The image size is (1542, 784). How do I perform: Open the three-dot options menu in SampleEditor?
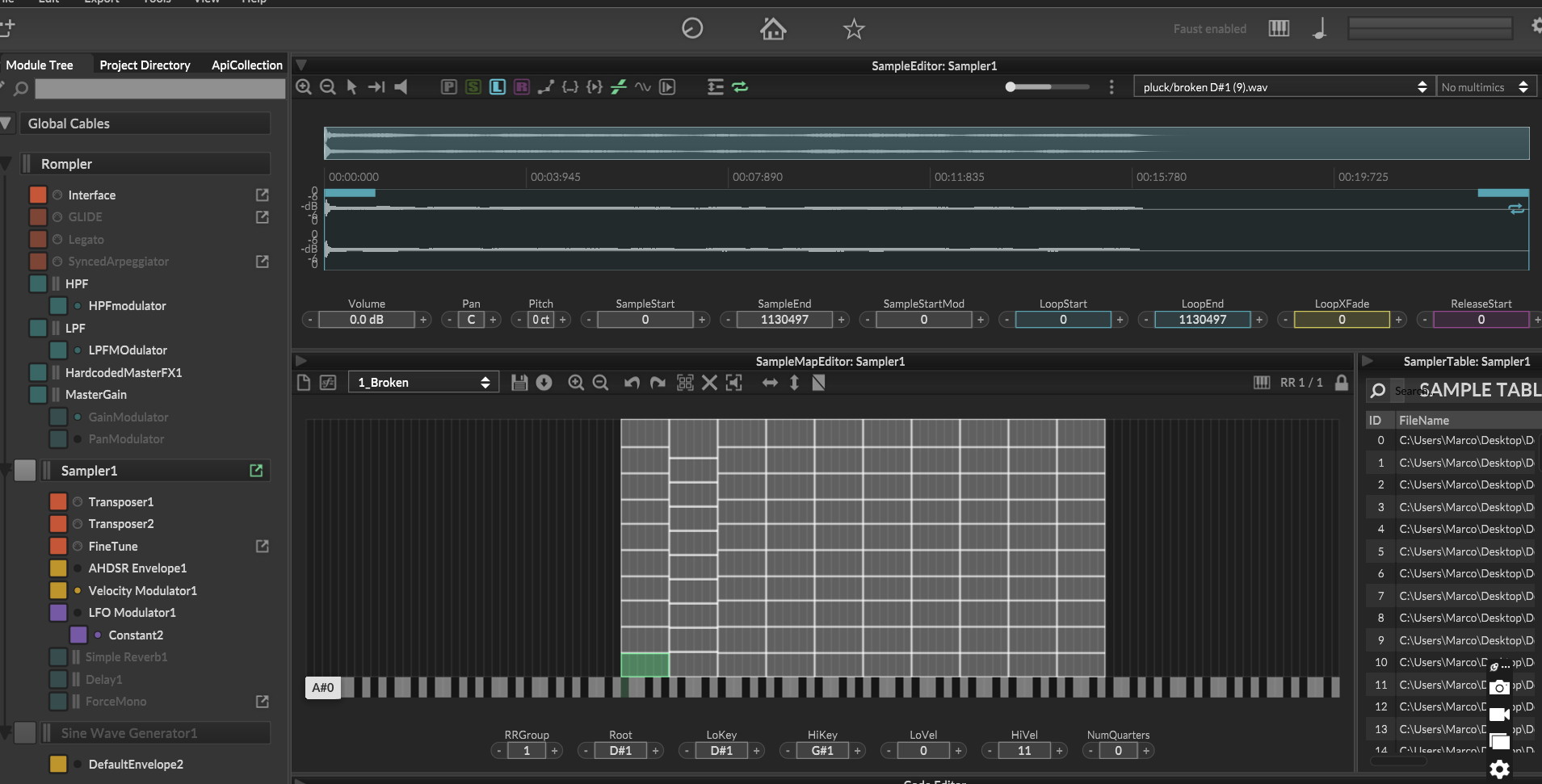[1111, 86]
